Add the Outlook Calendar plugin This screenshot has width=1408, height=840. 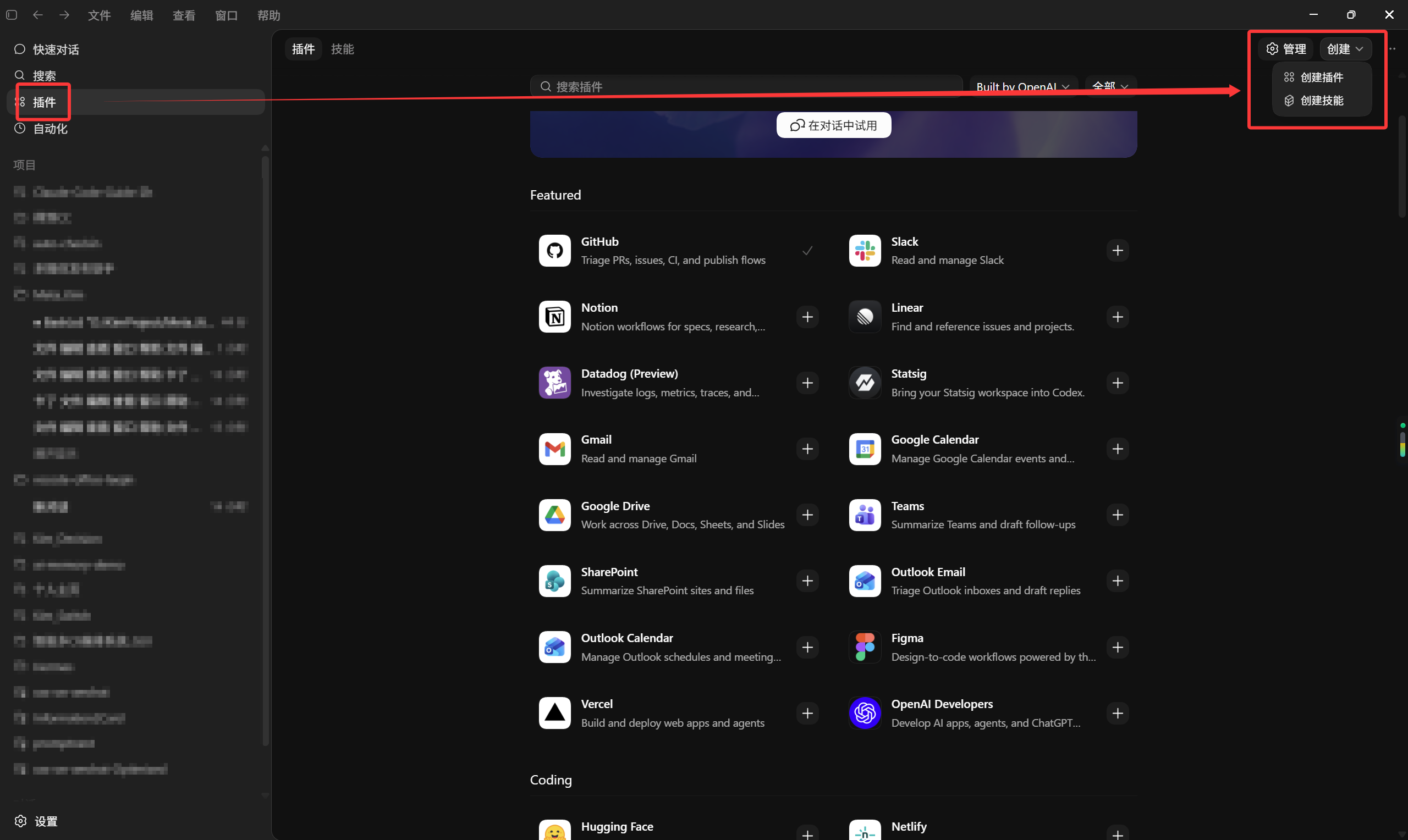click(807, 648)
